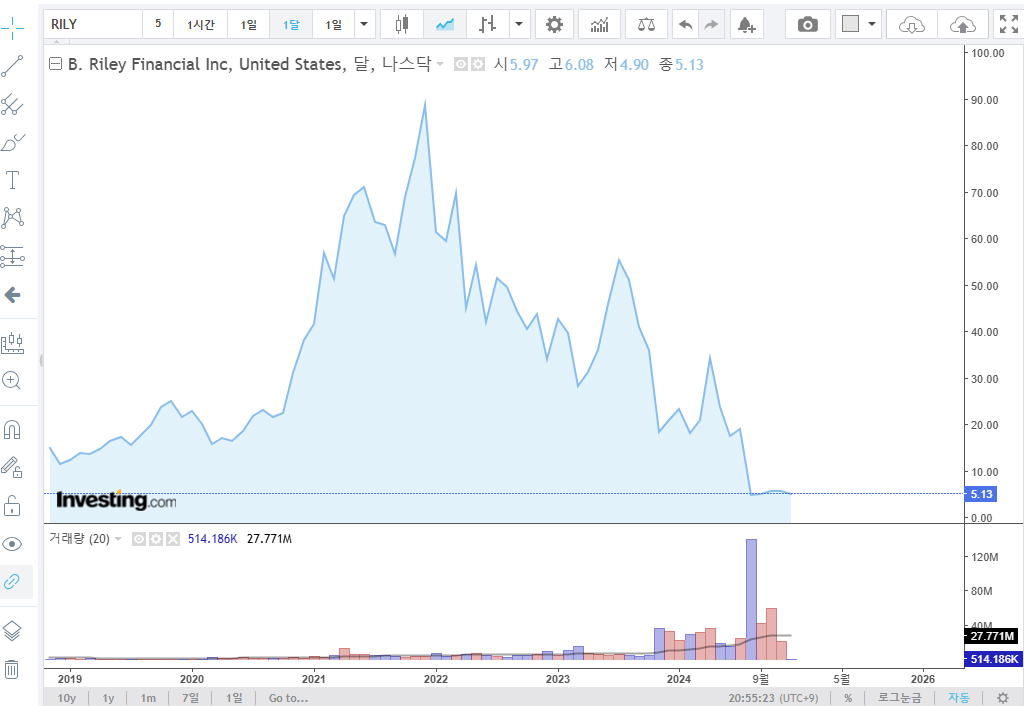Set range to 10y
1024x706 pixels.
point(67,698)
